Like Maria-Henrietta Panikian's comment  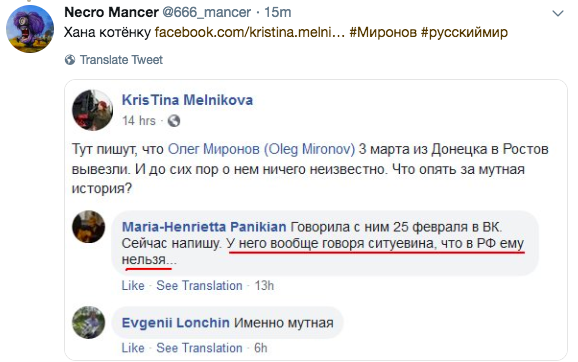click(133, 286)
